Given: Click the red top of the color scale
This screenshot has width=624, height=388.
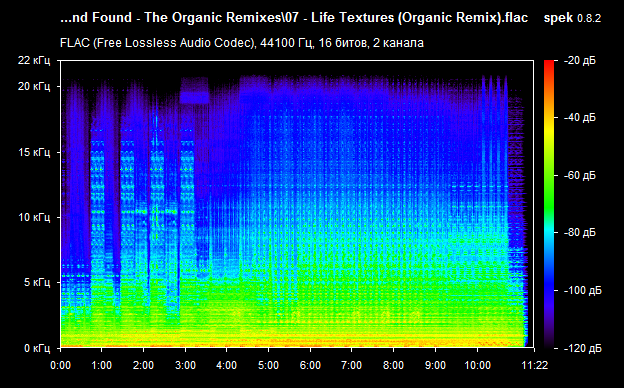Looking at the screenshot, I should coord(549,66).
